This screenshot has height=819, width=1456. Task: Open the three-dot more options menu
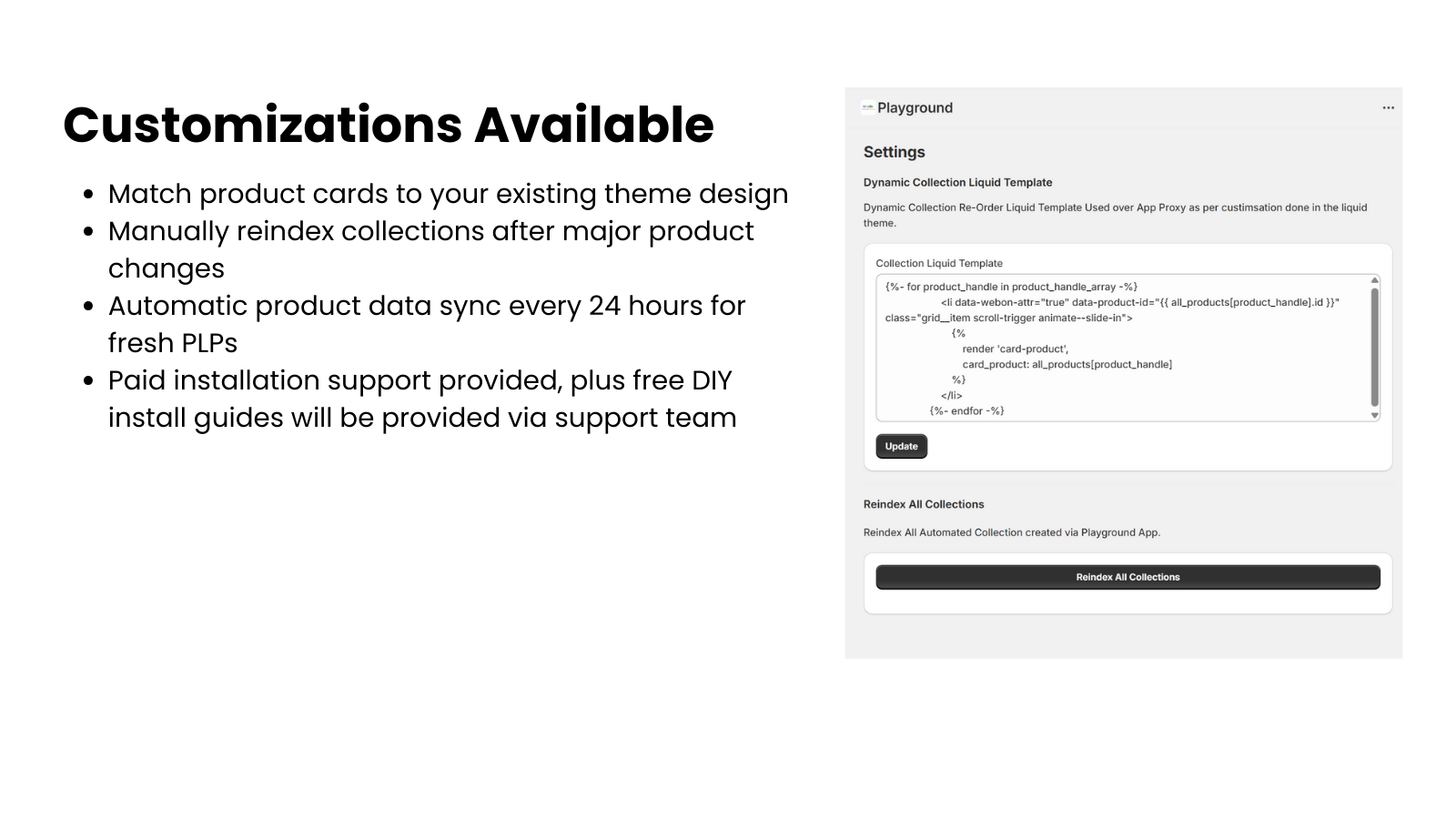coord(1388,107)
